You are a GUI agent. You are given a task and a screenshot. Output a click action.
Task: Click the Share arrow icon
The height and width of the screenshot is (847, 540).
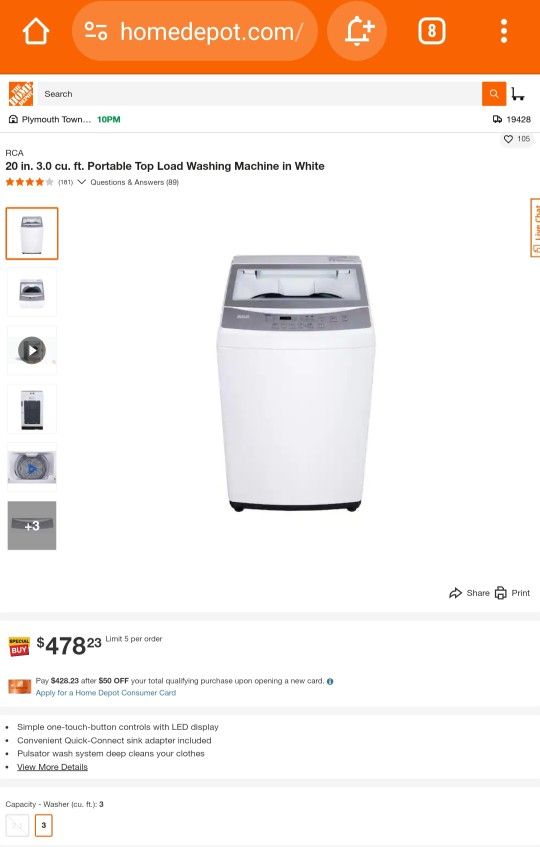pos(455,593)
